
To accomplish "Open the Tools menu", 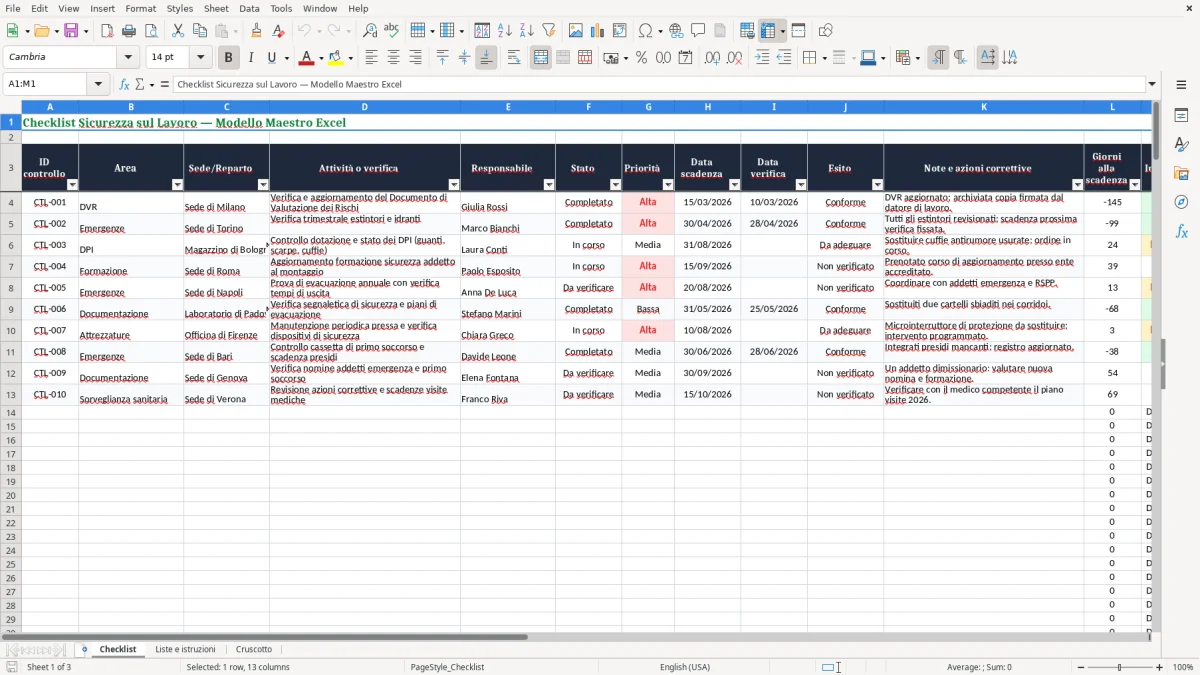I will (x=281, y=8).
